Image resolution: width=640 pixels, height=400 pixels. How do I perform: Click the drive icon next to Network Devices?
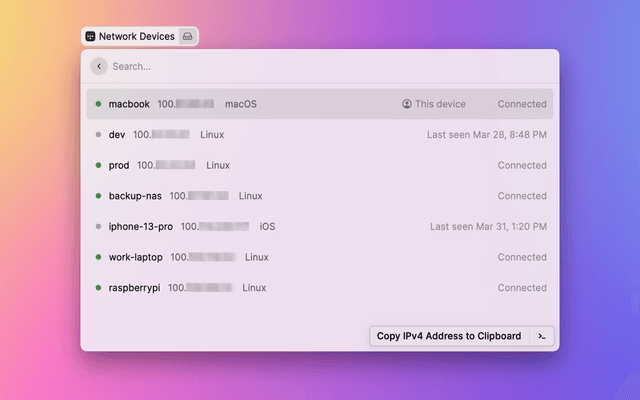[x=187, y=36]
